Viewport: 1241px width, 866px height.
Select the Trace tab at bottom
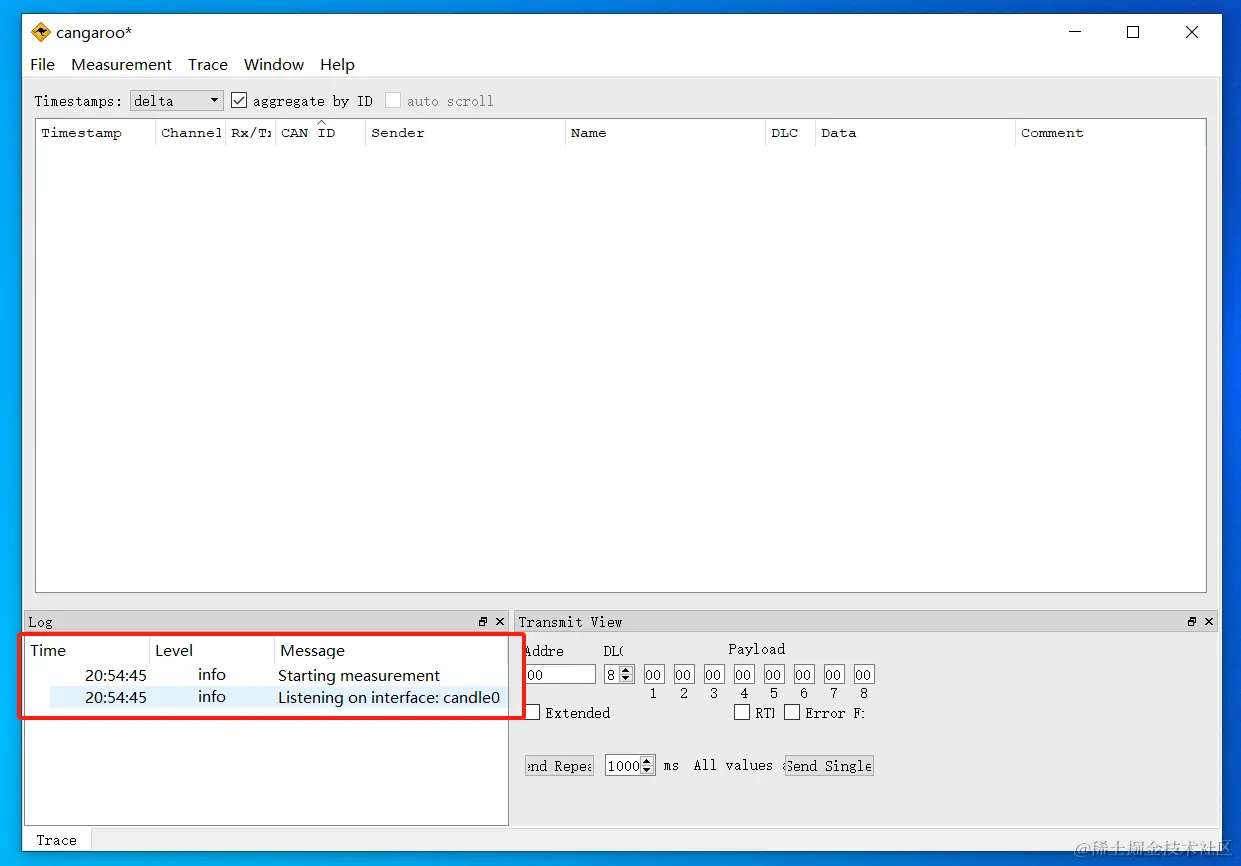click(57, 840)
